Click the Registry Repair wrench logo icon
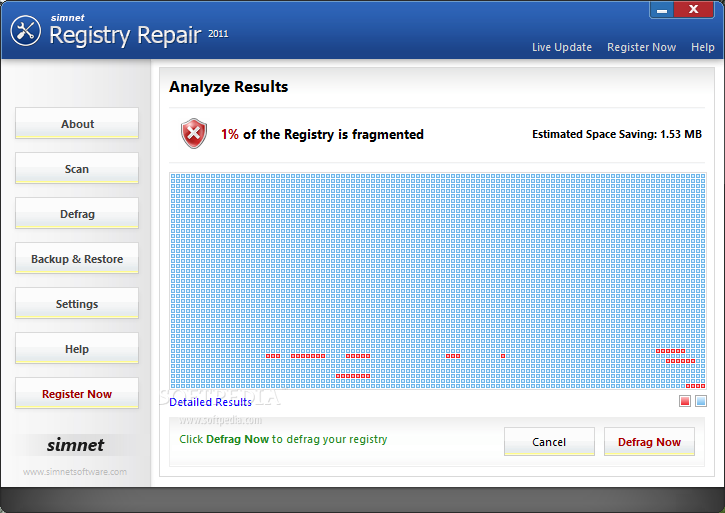This screenshot has width=725, height=513. (x=25, y=31)
